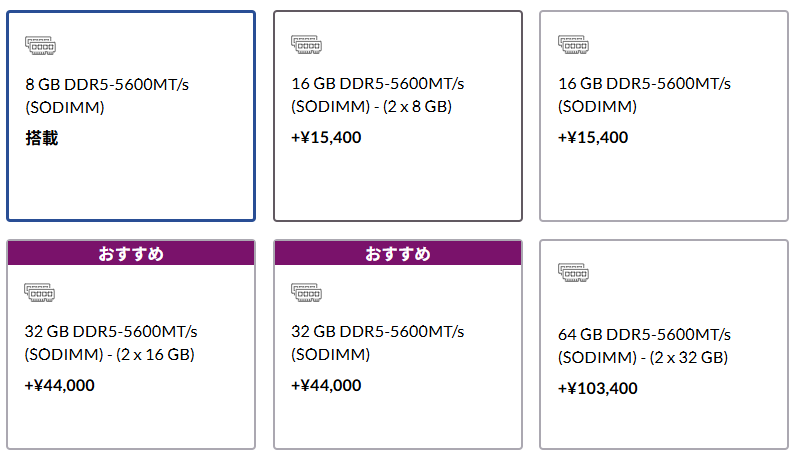Click memory icon in 16 GB (2 x 8 GB) card
This screenshot has width=804, height=462.
pyautogui.click(x=307, y=45)
